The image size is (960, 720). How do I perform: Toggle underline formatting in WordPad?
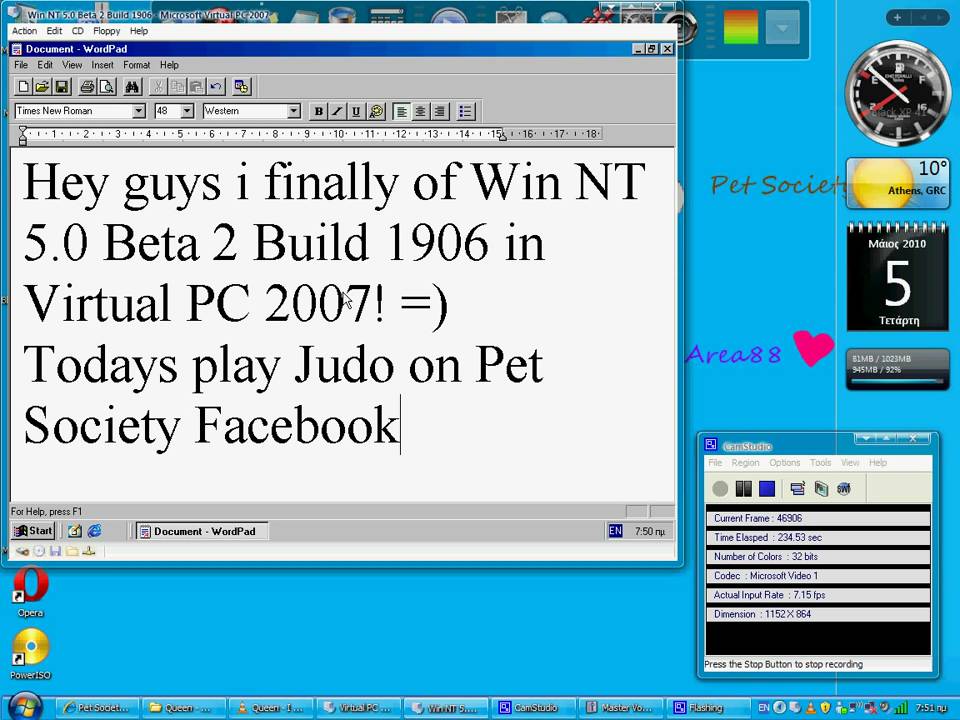(x=356, y=111)
